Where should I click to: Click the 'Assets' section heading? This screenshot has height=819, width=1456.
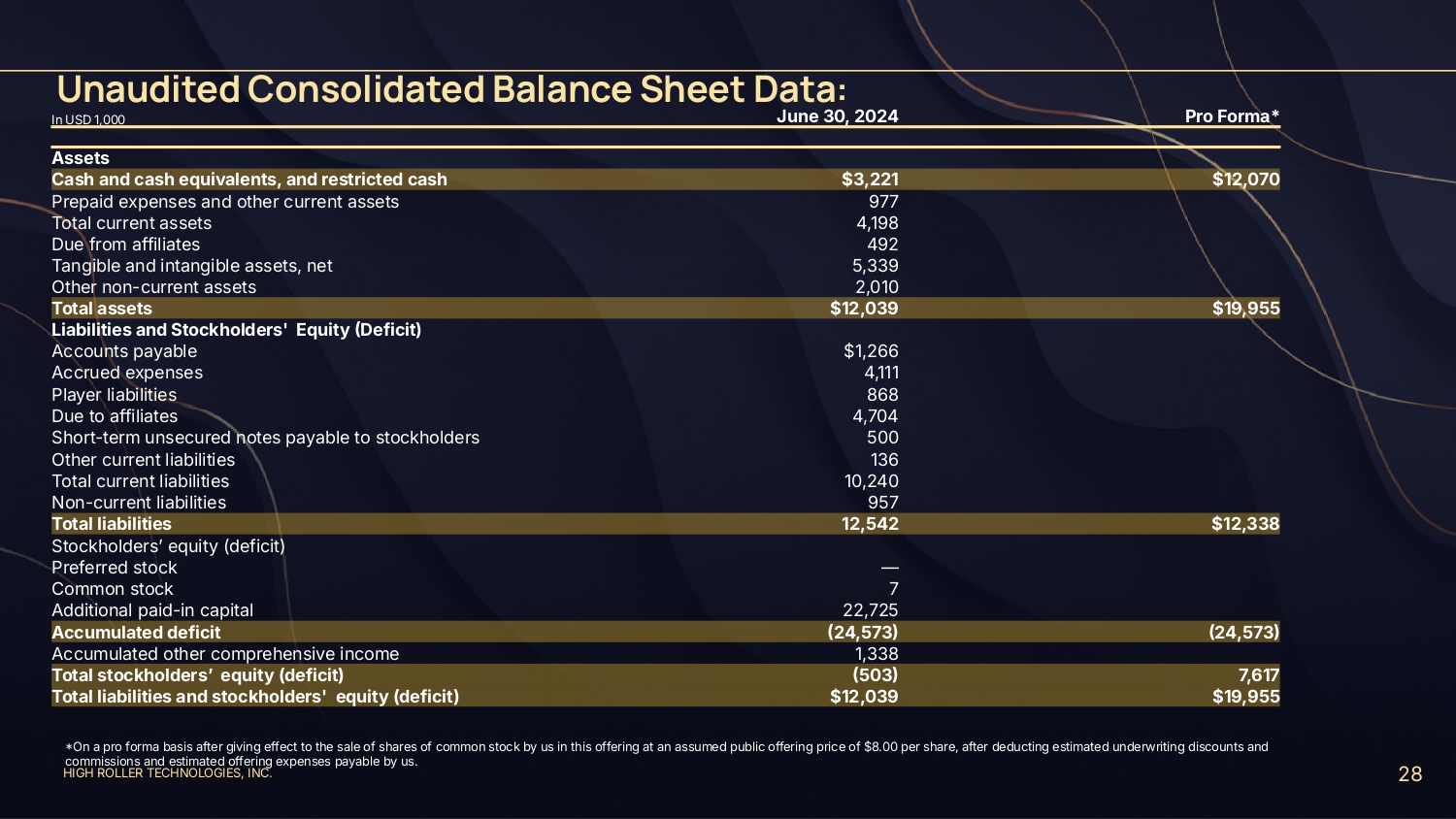(81, 158)
